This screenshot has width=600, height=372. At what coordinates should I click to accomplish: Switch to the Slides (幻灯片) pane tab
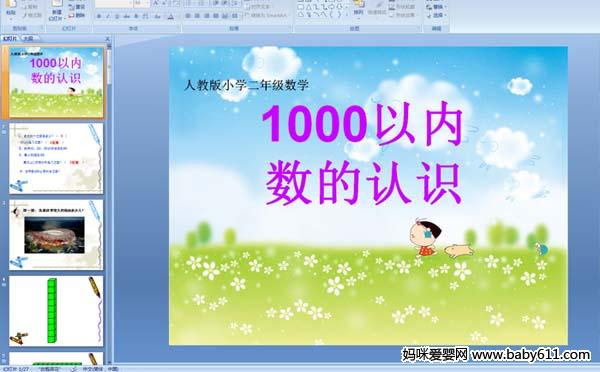click(x=10, y=38)
